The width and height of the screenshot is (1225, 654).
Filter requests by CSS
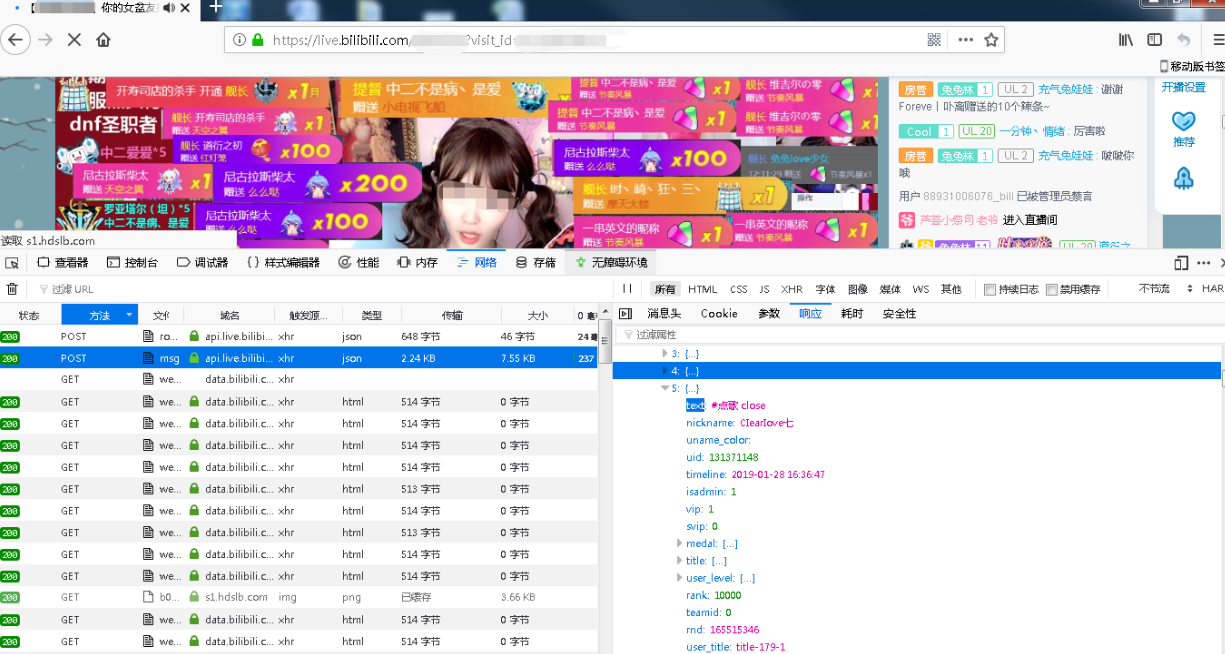(x=739, y=289)
